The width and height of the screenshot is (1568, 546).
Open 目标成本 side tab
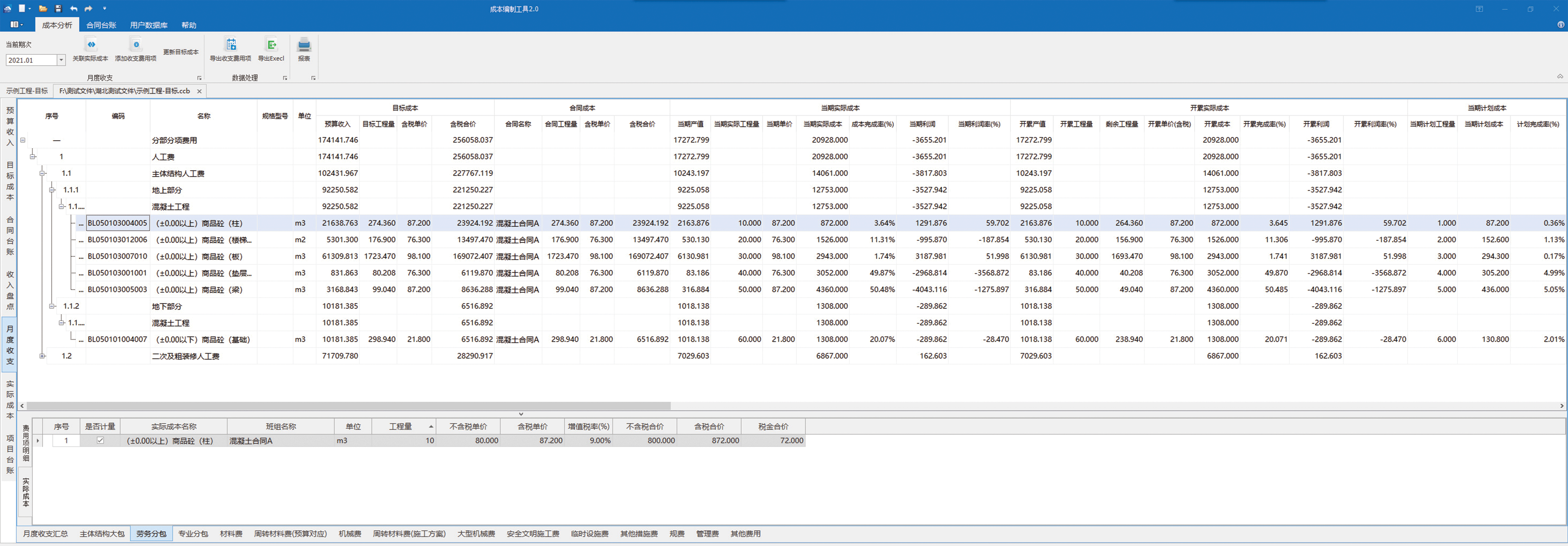click(10, 181)
